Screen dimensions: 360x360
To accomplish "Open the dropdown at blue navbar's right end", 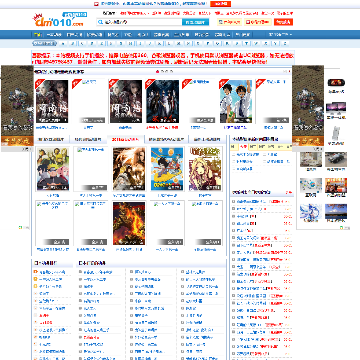I will pyautogui.click(x=280, y=35).
